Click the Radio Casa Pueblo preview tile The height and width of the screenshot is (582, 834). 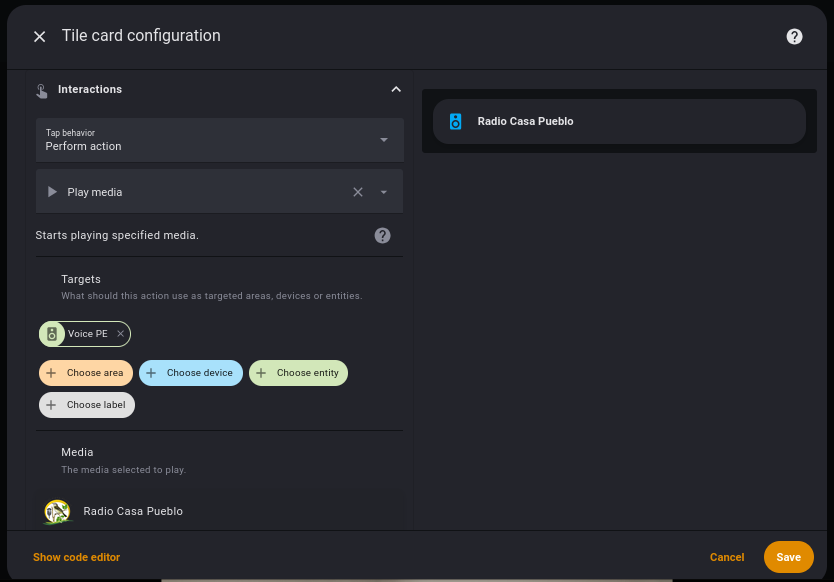(619, 121)
